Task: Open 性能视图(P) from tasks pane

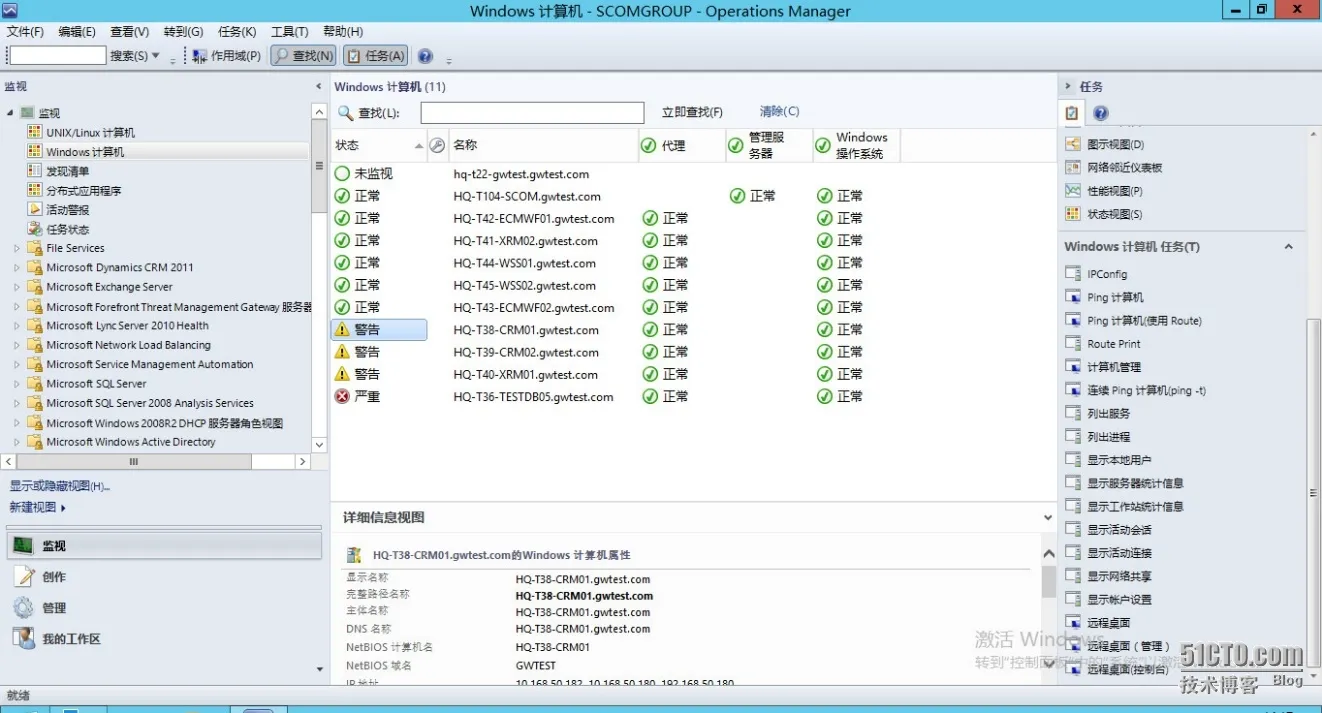Action: tap(1114, 191)
